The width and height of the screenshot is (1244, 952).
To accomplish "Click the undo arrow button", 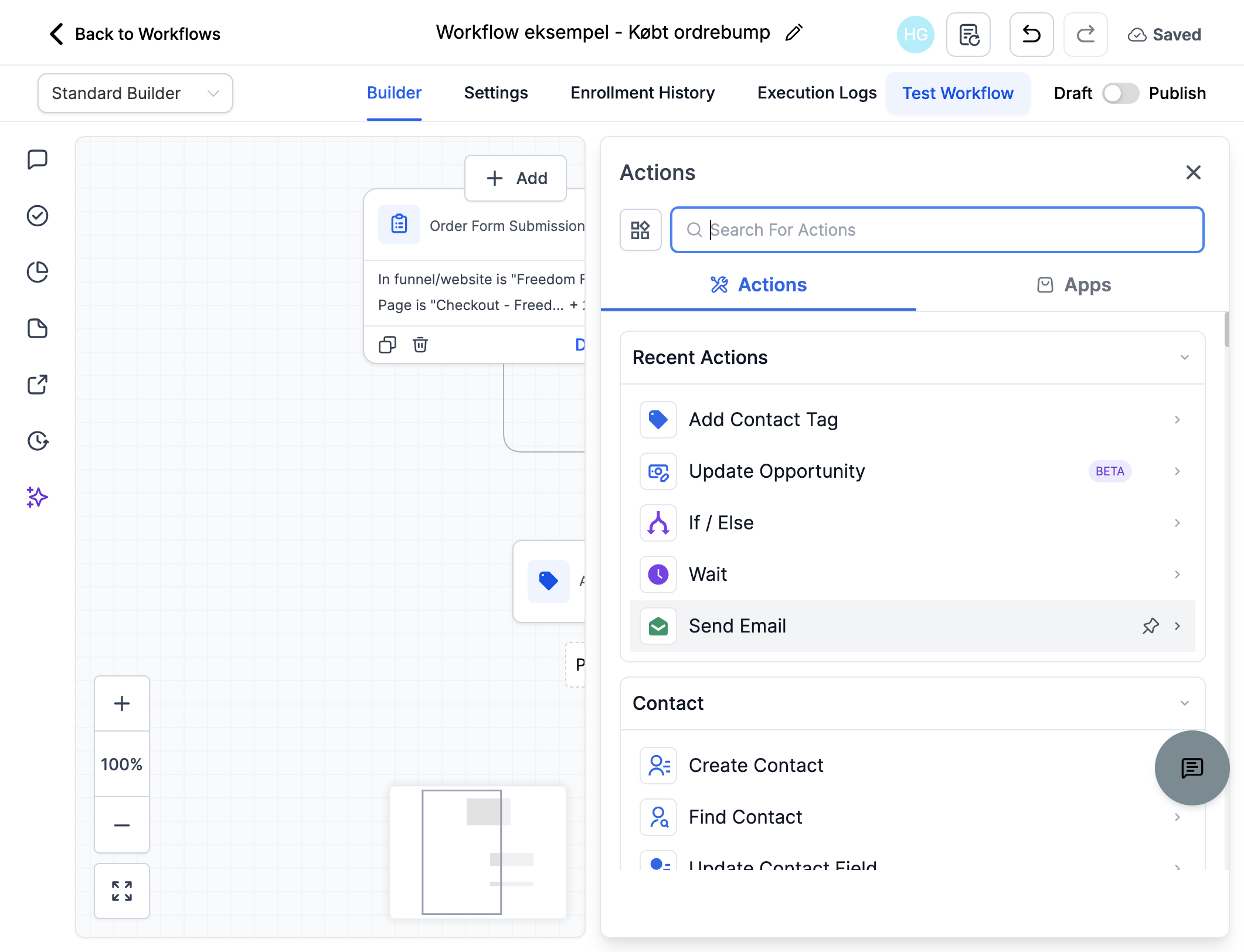I will (1032, 35).
